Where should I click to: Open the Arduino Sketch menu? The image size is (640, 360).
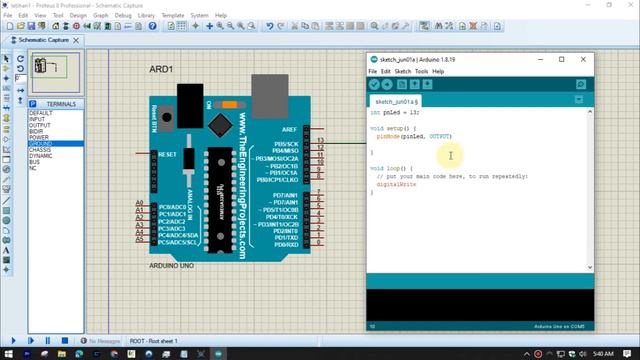pyautogui.click(x=402, y=71)
